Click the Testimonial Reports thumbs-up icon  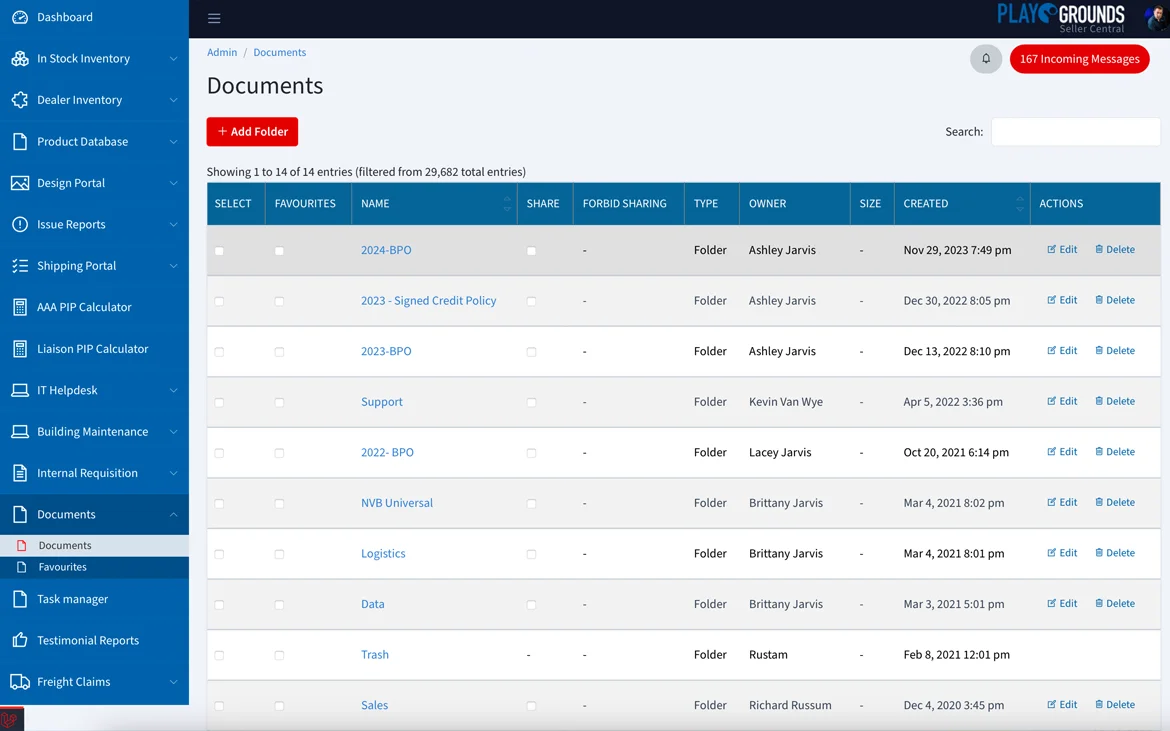20,640
